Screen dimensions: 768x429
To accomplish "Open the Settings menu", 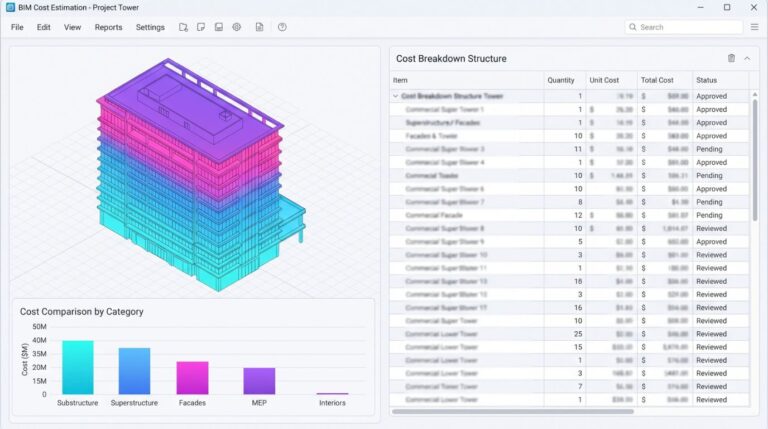I will (150, 27).
